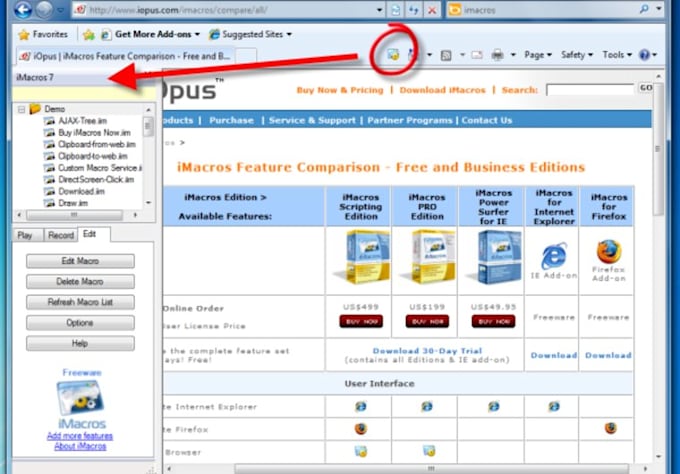Click the GO search button
680x474 pixels.
tap(646, 88)
